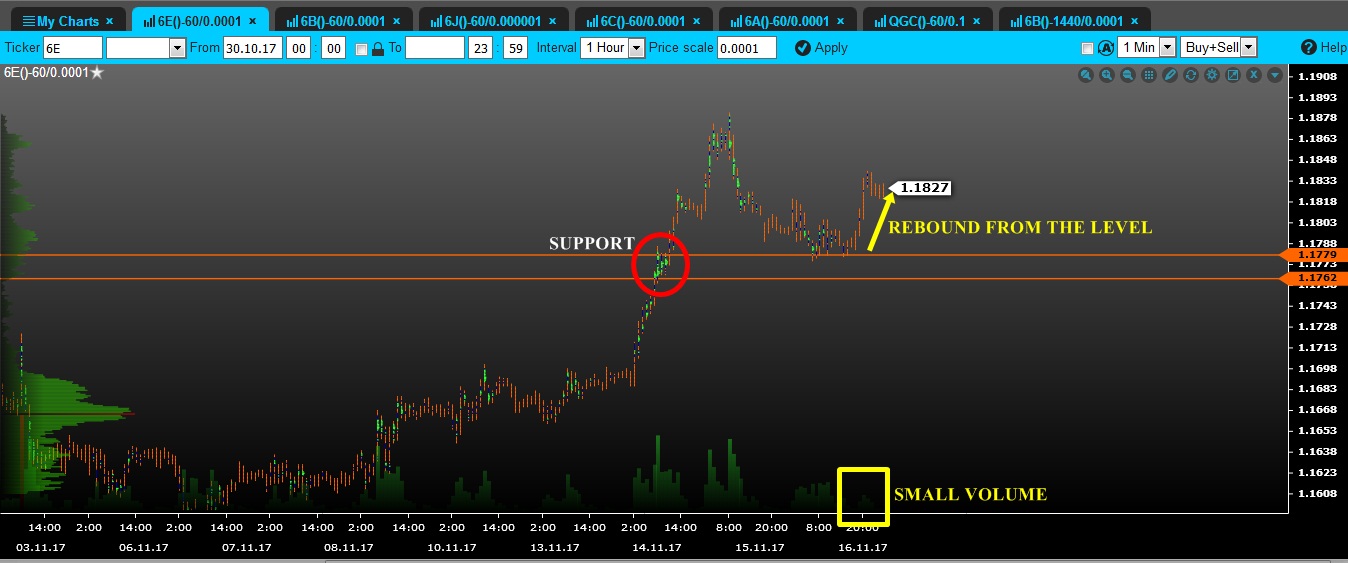Screen dimensions: 1348x563
Task: Click the To hour field 23
Action: point(481,47)
